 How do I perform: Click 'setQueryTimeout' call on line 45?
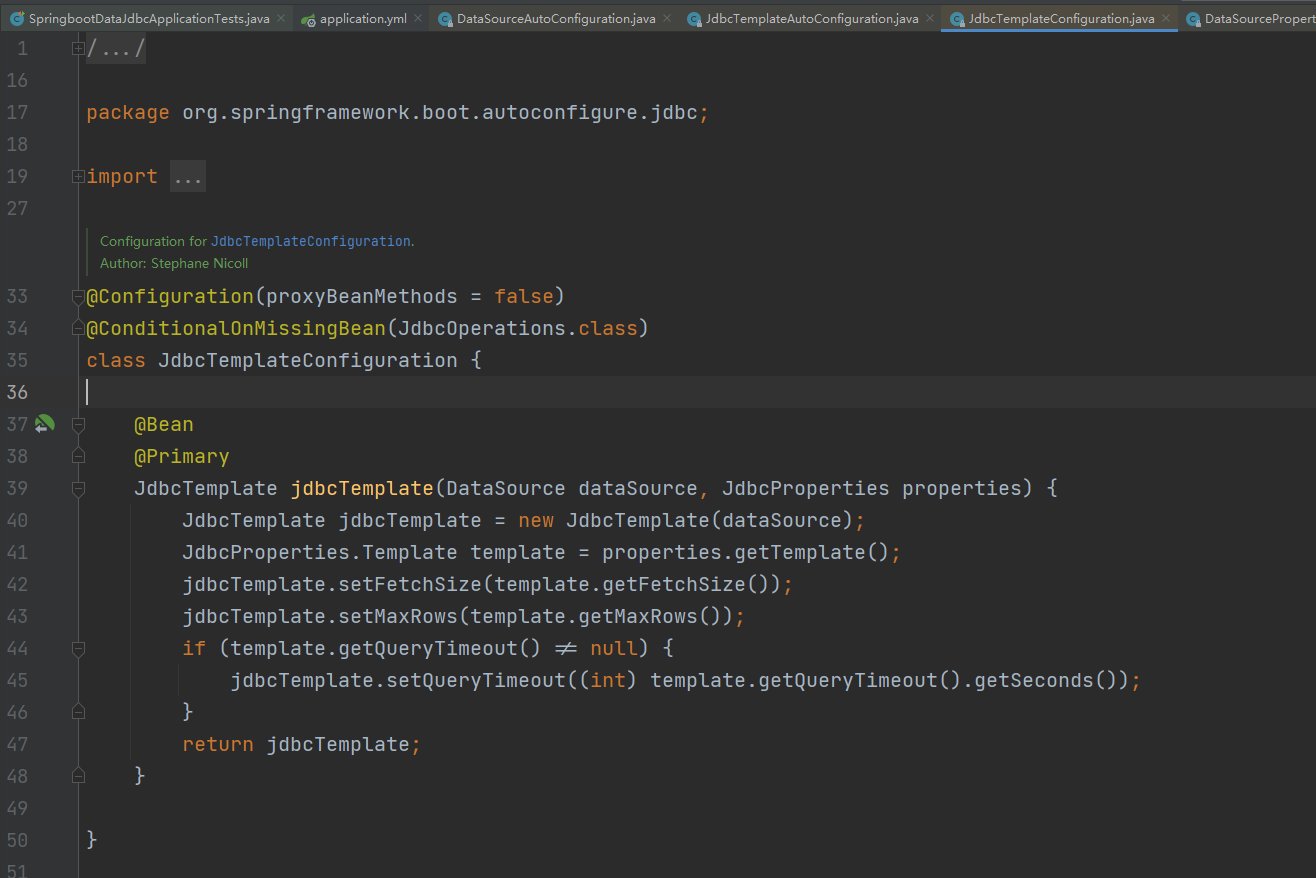476,680
